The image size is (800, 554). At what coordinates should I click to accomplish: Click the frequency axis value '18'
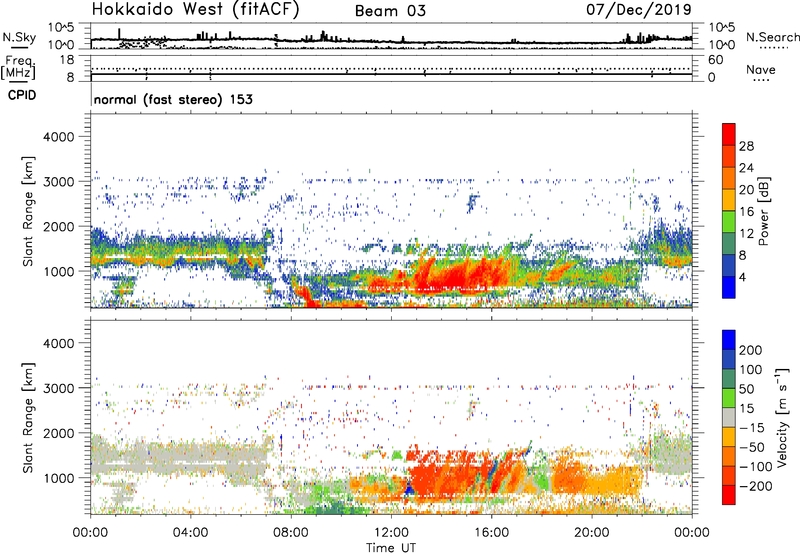tap(67, 60)
